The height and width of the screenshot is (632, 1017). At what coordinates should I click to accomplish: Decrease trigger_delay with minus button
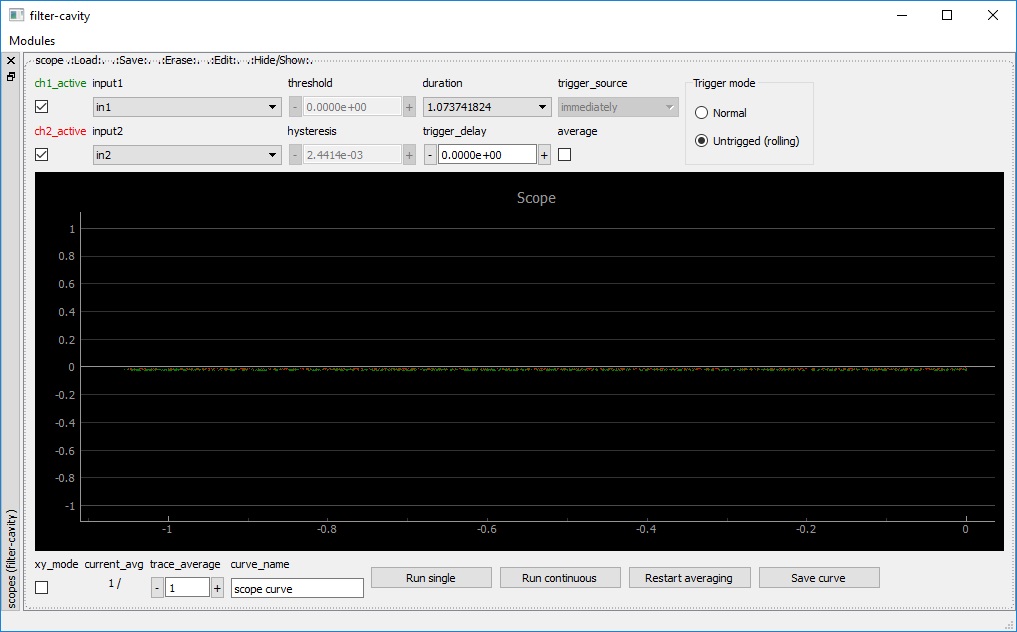[430, 155]
